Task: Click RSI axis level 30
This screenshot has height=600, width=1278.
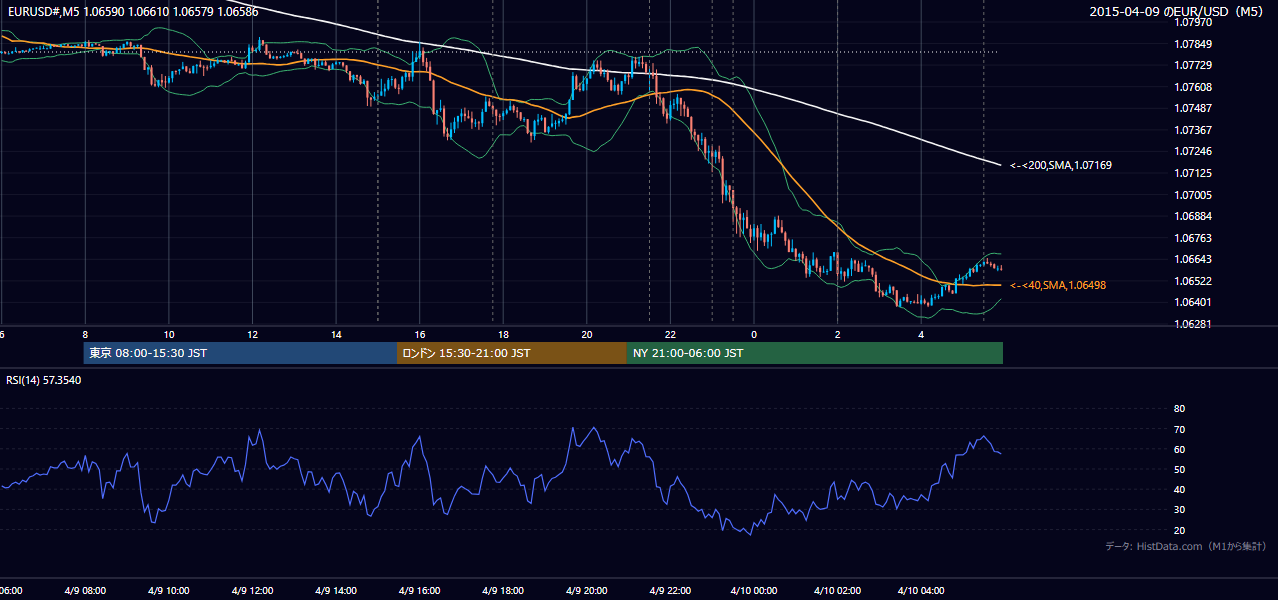Action: click(1179, 510)
